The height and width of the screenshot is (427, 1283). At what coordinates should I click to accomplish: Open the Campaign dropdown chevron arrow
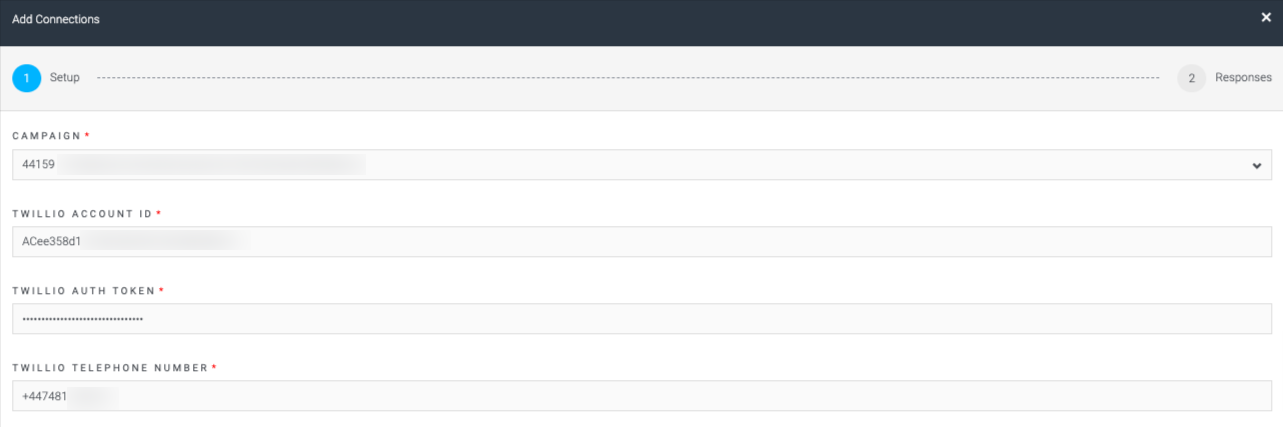1257,166
